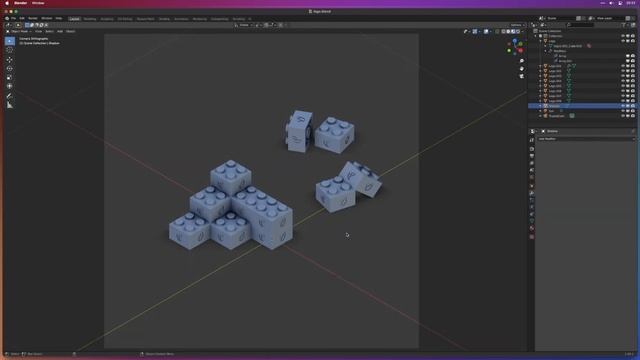Open the Modifiers wrench tab

(532, 193)
